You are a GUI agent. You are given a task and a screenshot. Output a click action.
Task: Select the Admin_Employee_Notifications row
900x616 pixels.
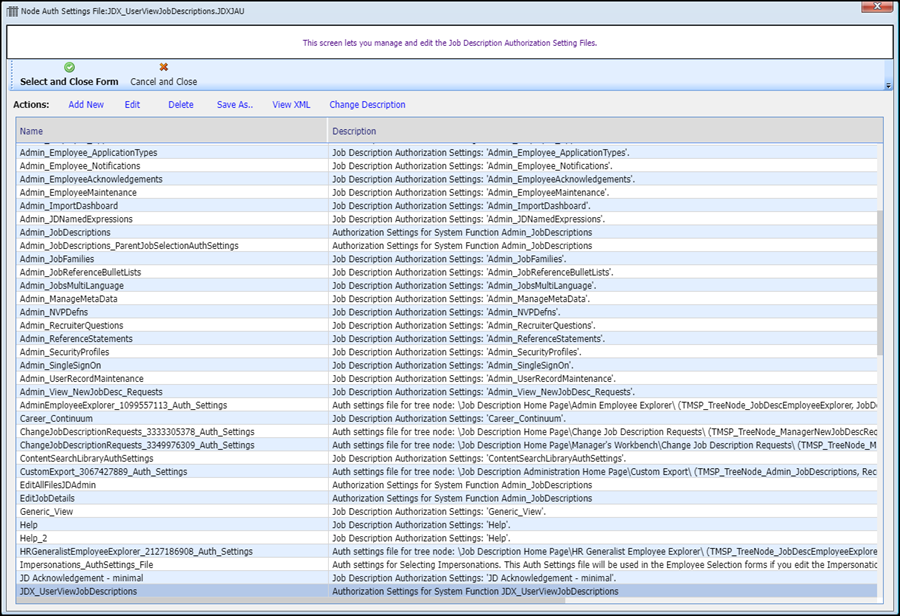point(447,166)
